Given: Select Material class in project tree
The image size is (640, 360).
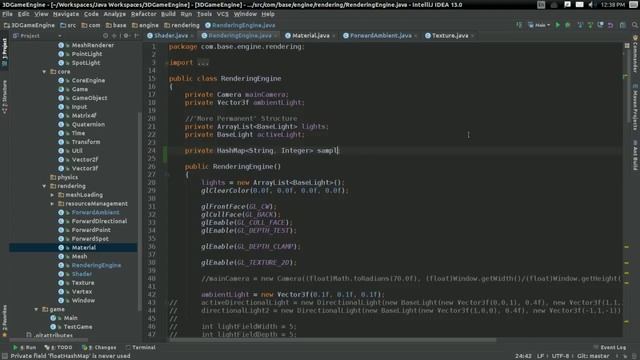Looking at the screenshot, I should 83,248.
